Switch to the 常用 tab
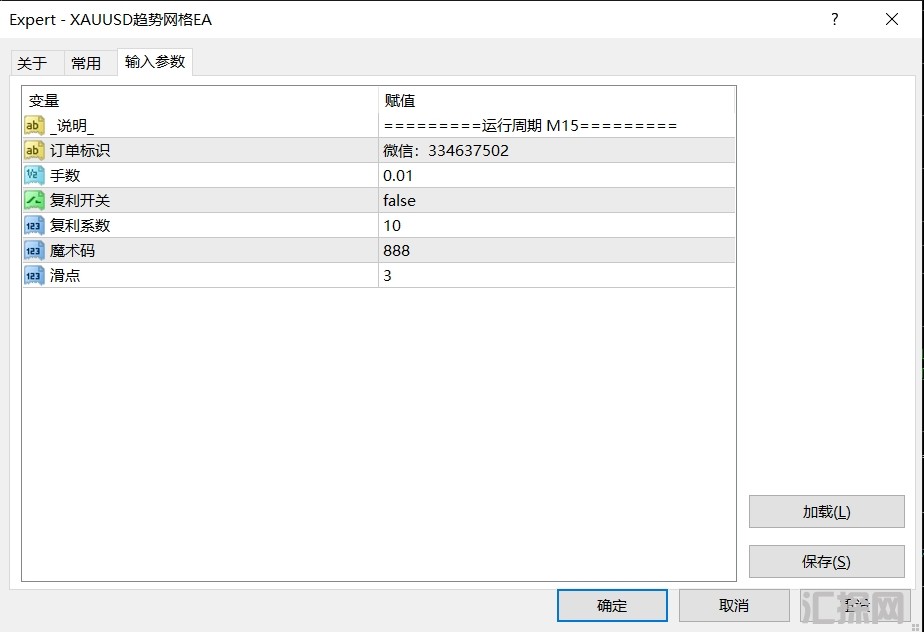This screenshot has width=924, height=632. pos(90,62)
